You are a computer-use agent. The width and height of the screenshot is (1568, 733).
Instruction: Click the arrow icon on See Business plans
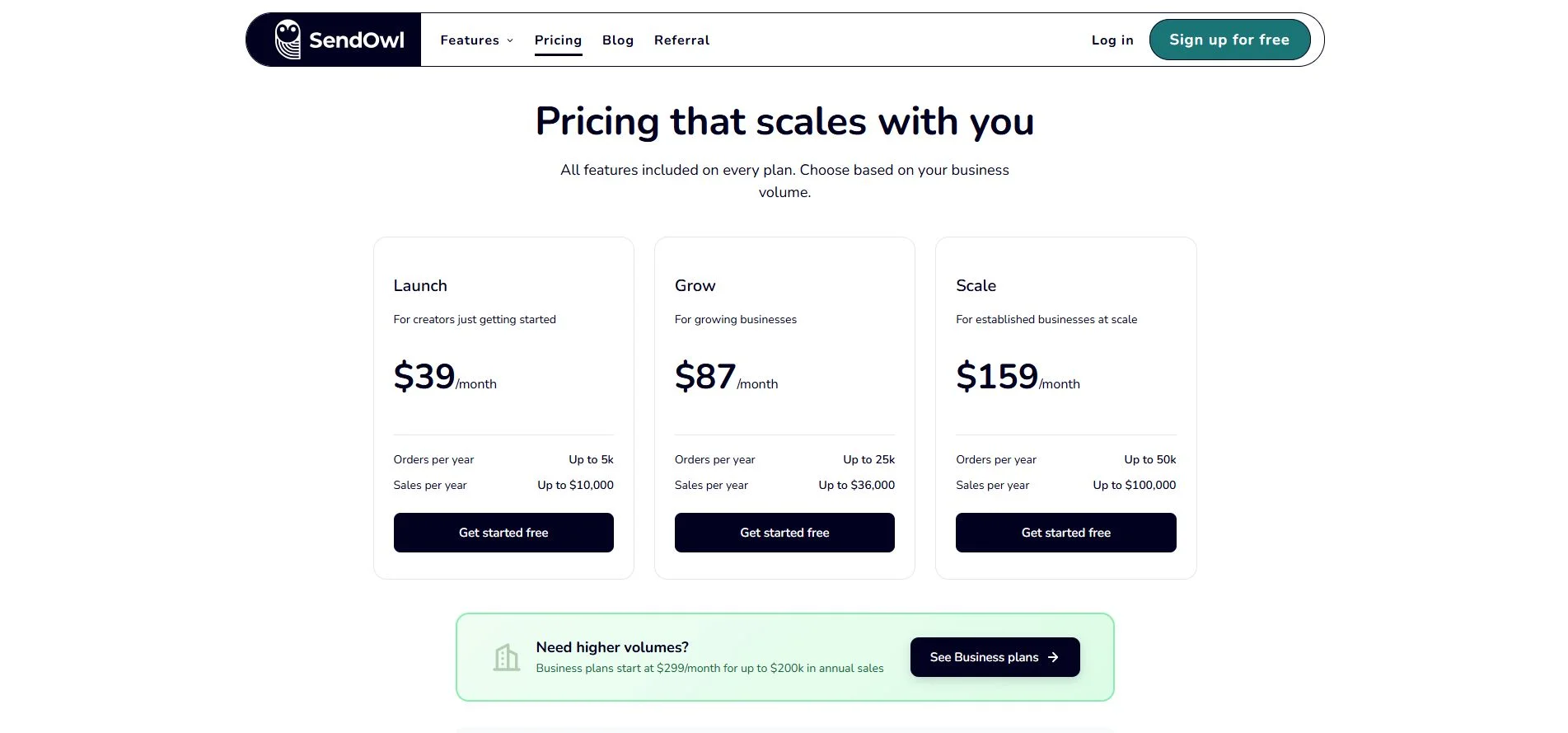[1053, 657]
